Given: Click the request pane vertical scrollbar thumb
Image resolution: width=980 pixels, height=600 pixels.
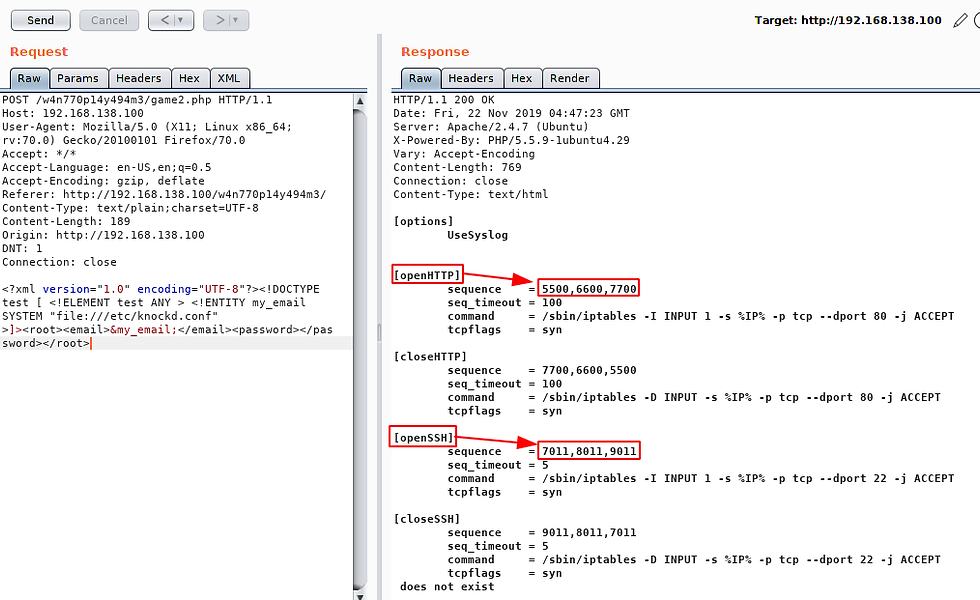Looking at the screenshot, I should click(359, 349).
